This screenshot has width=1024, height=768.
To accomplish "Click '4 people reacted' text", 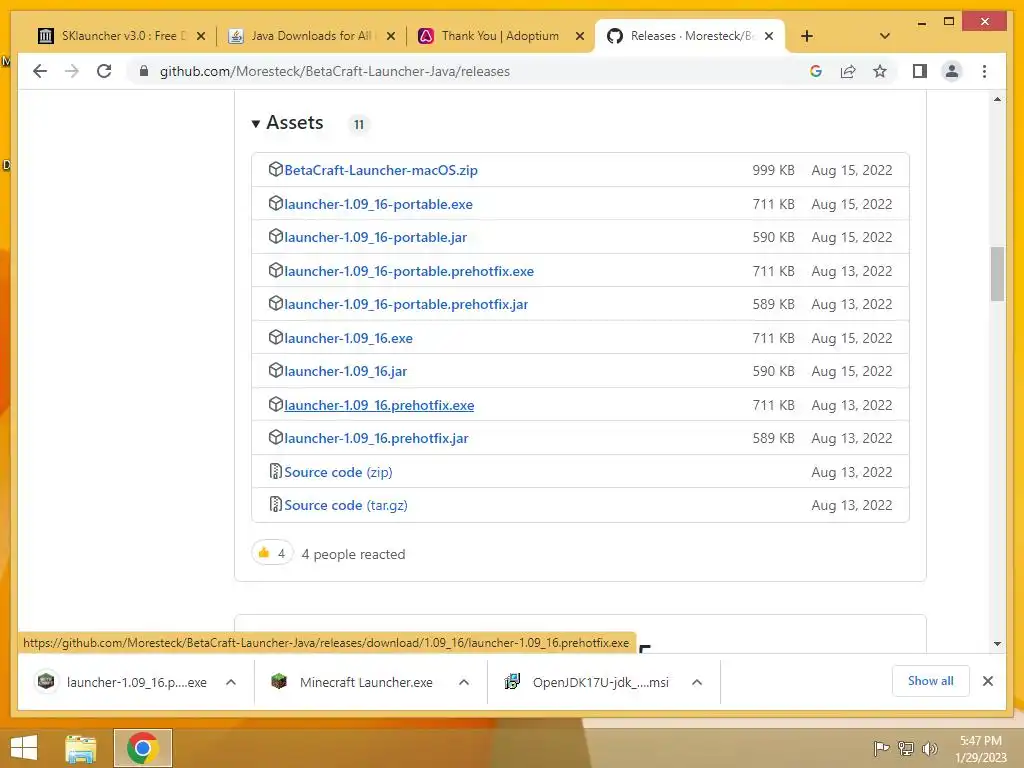I will 353,554.
